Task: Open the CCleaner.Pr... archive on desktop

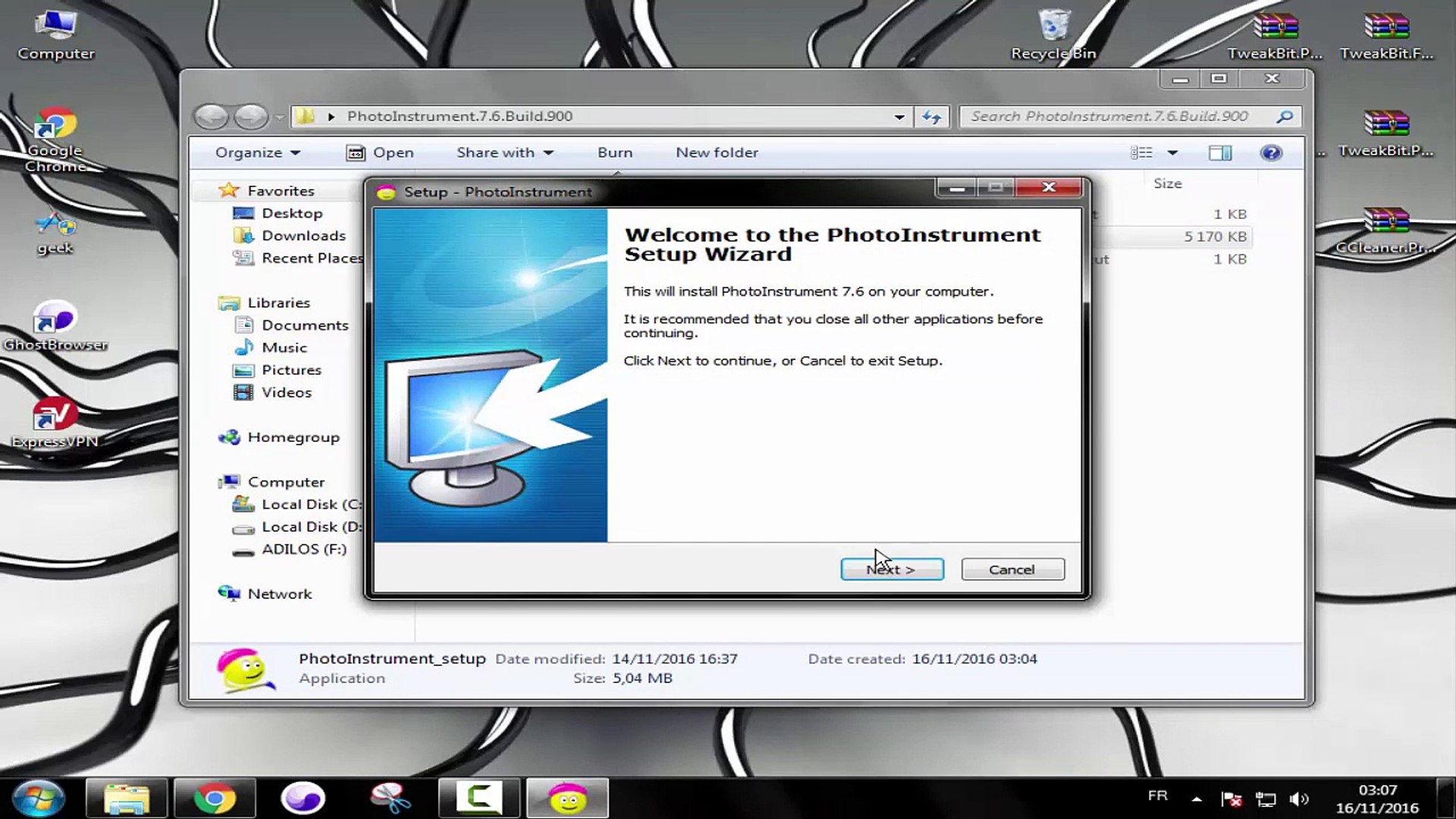Action: tap(1385, 230)
